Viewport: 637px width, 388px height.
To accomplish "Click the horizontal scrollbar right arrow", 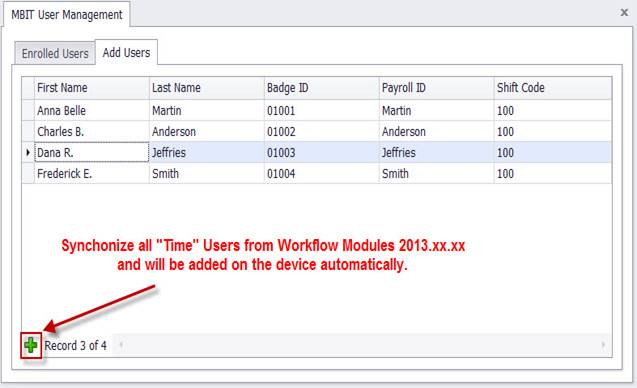I will 603,345.
